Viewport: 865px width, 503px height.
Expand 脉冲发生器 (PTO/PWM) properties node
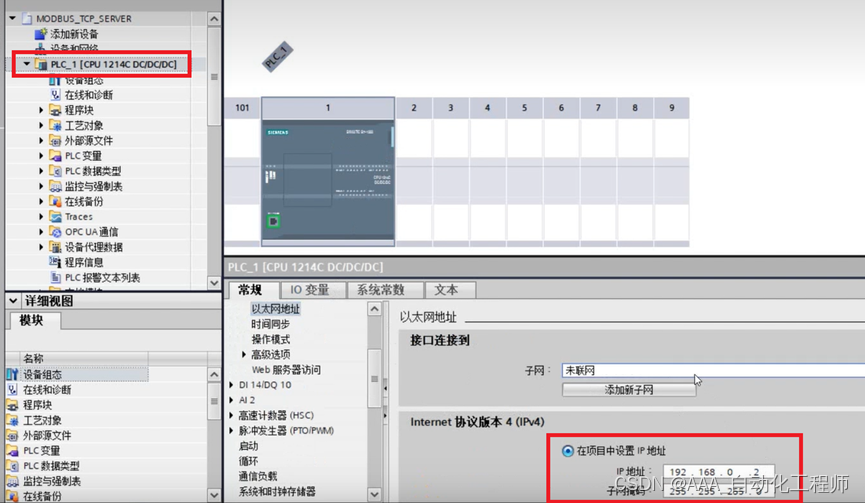click(231, 431)
